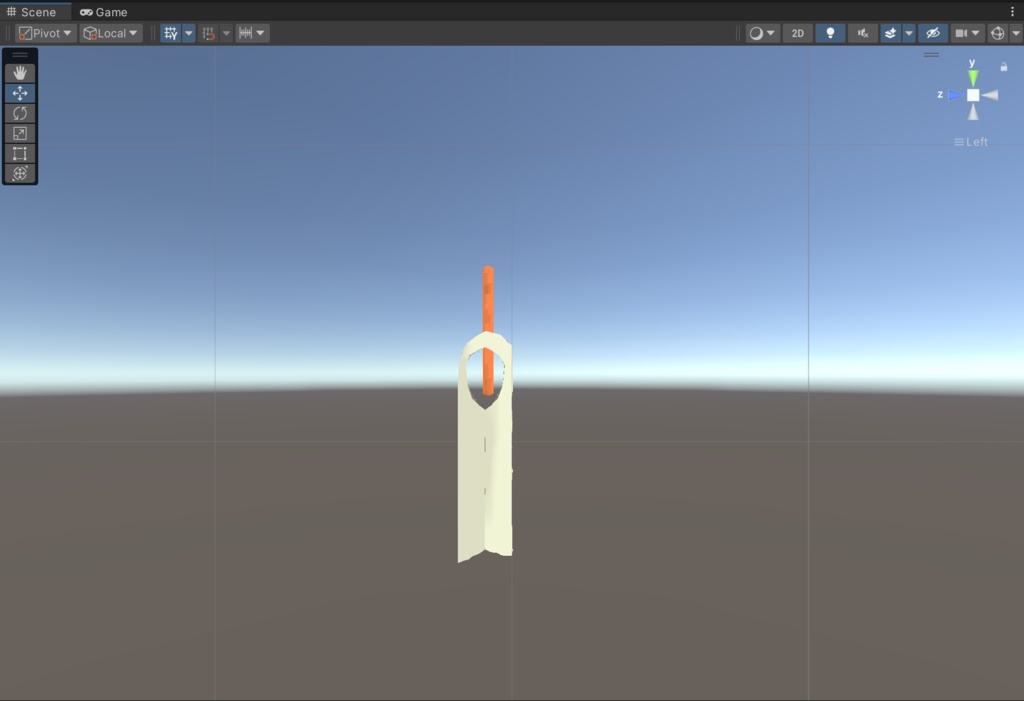
Task: Toggle scene lighting lightbulb
Action: [x=830, y=33]
